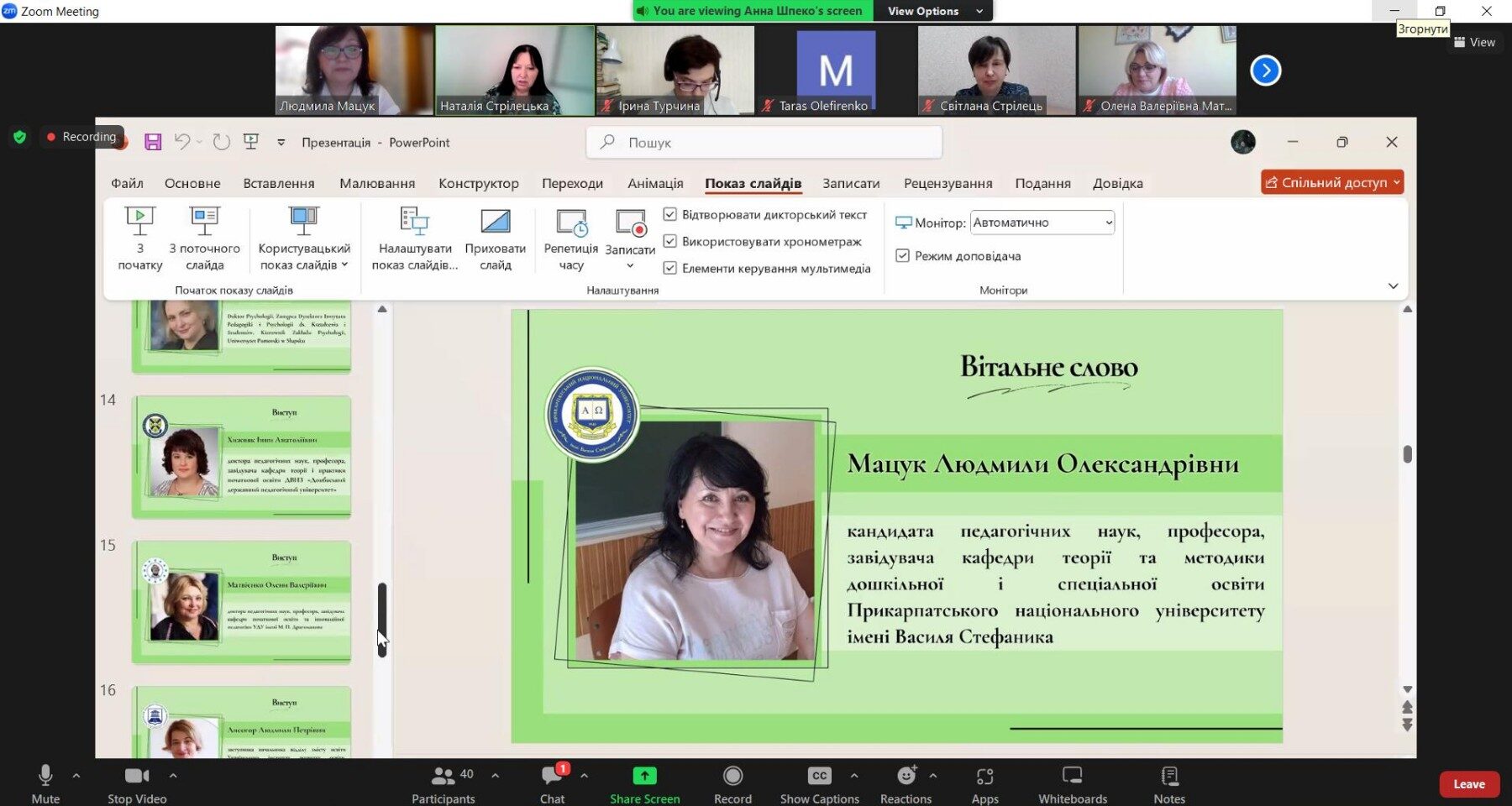The width and height of the screenshot is (1512, 806).
Task: Click main slide area scrollbar thumb
Action: 1407,453
